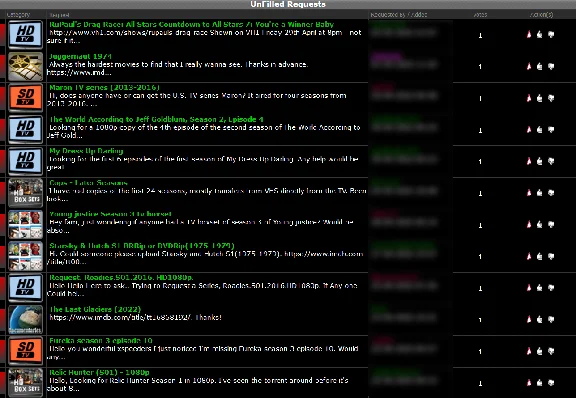Open Young Justice Season 3 TV boxset request
The image size is (576, 398).
click(110, 214)
